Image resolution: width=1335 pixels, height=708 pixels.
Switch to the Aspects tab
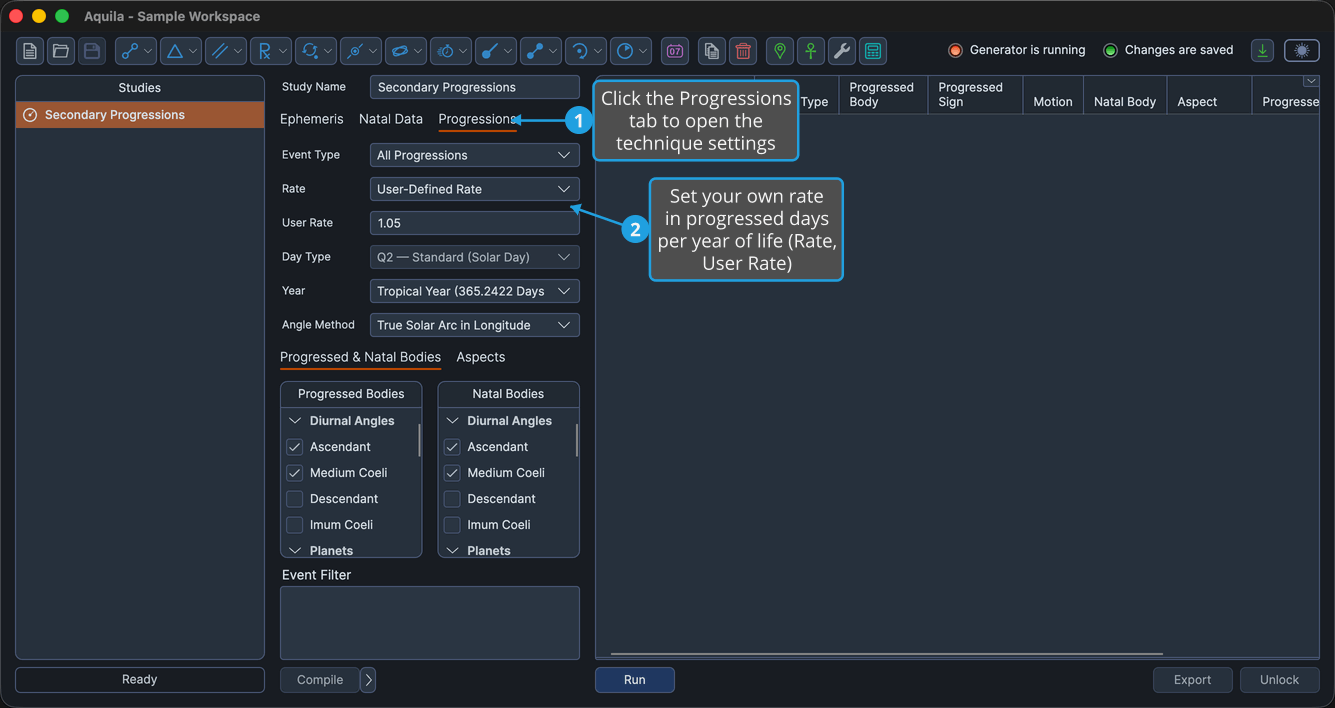[481, 357]
